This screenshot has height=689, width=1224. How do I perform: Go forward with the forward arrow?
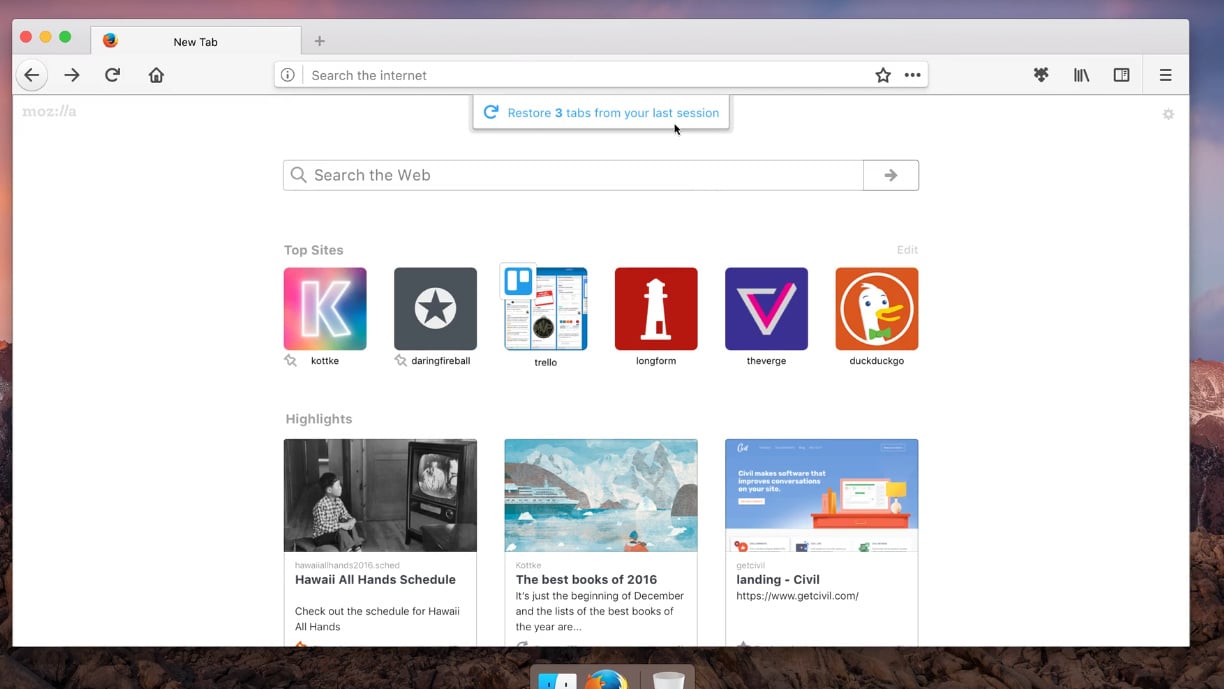(72, 75)
